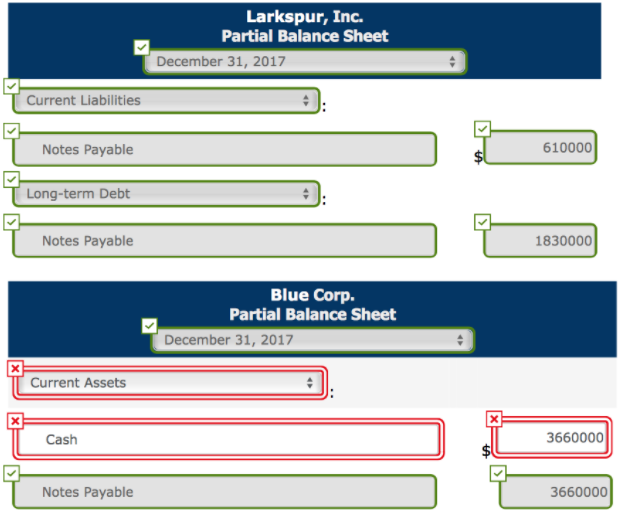Screen dimensions: 621x516
Task: Click green checkmark icon above 610000 amount
Action: [x=482, y=129]
